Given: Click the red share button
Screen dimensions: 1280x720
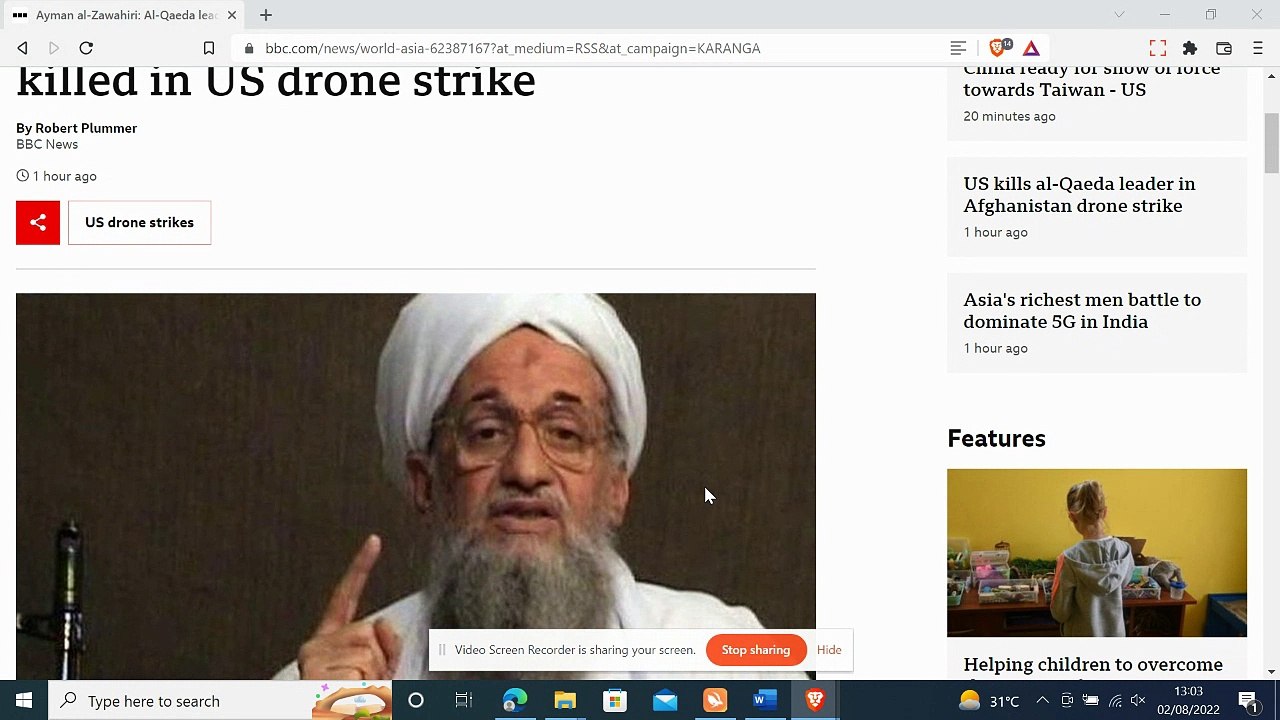Looking at the screenshot, I should (38, 222).
